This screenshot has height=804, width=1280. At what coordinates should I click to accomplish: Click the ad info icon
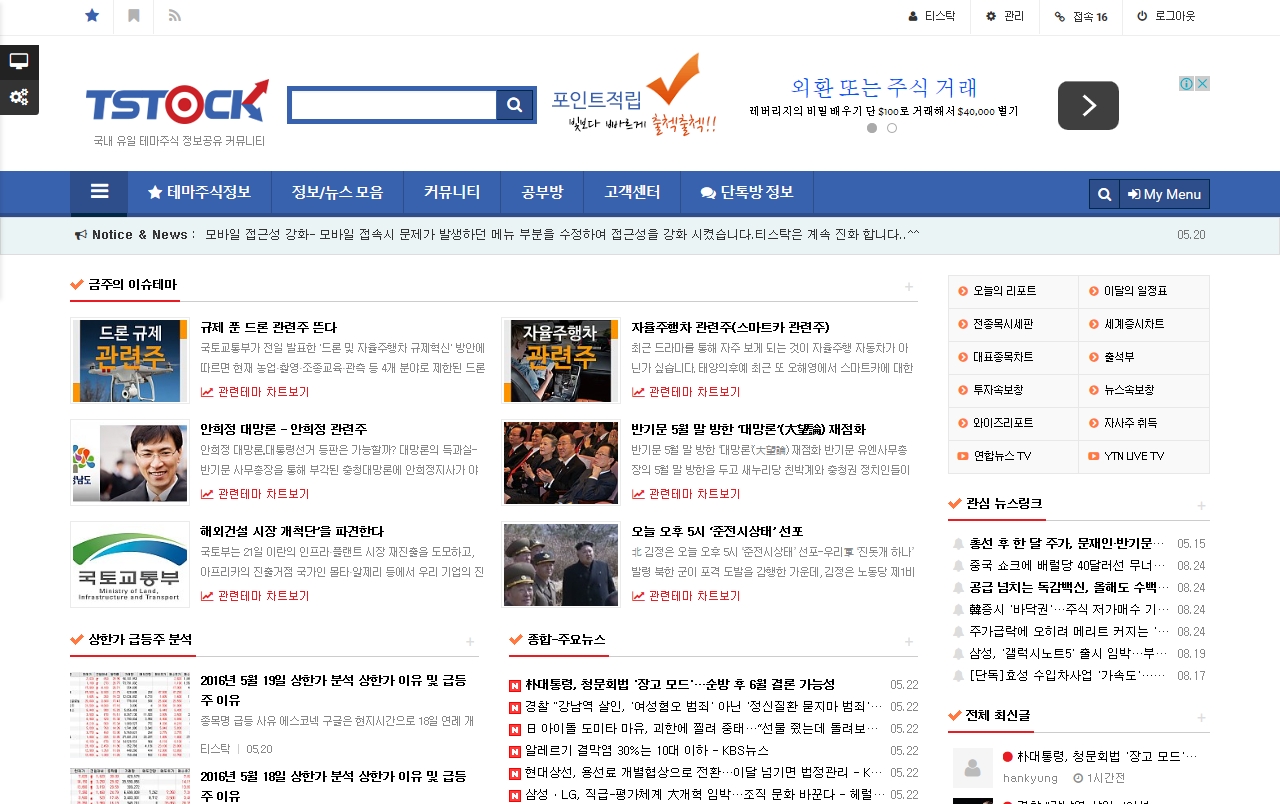(1186, 84)
